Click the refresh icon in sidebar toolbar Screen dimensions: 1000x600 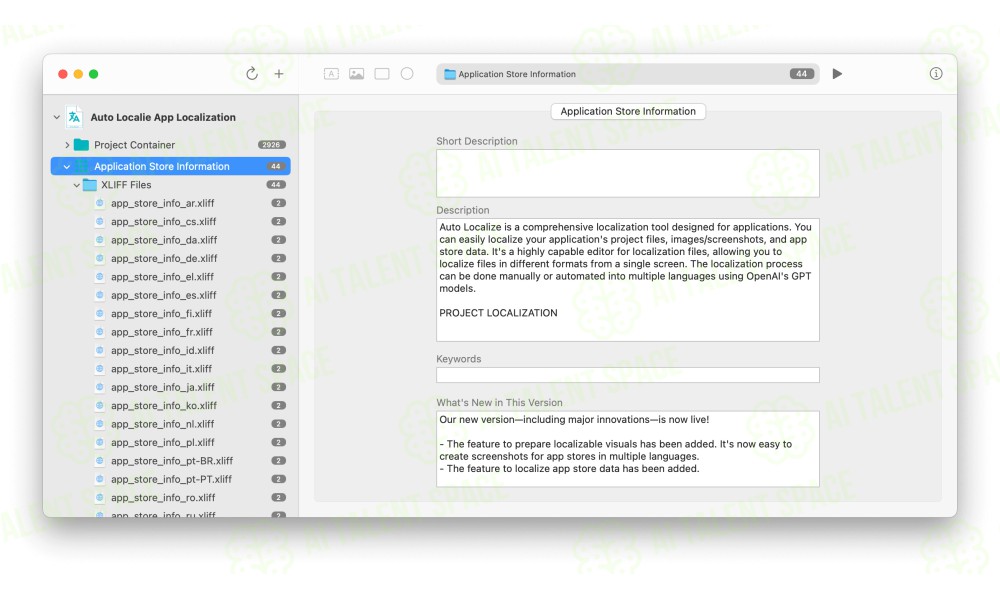(252, 74)
